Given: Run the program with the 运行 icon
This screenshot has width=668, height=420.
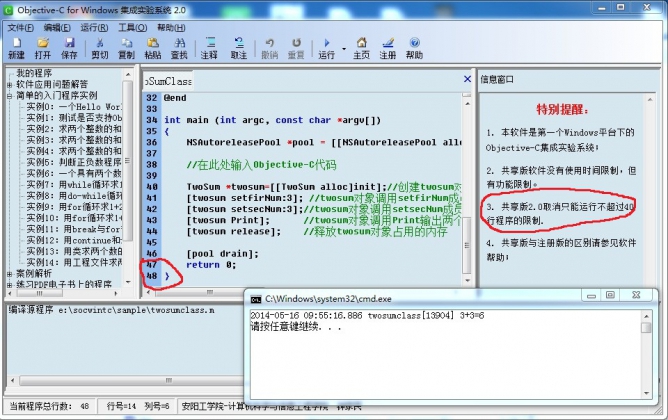Looking at the screenshot, I should click(327, 46).
